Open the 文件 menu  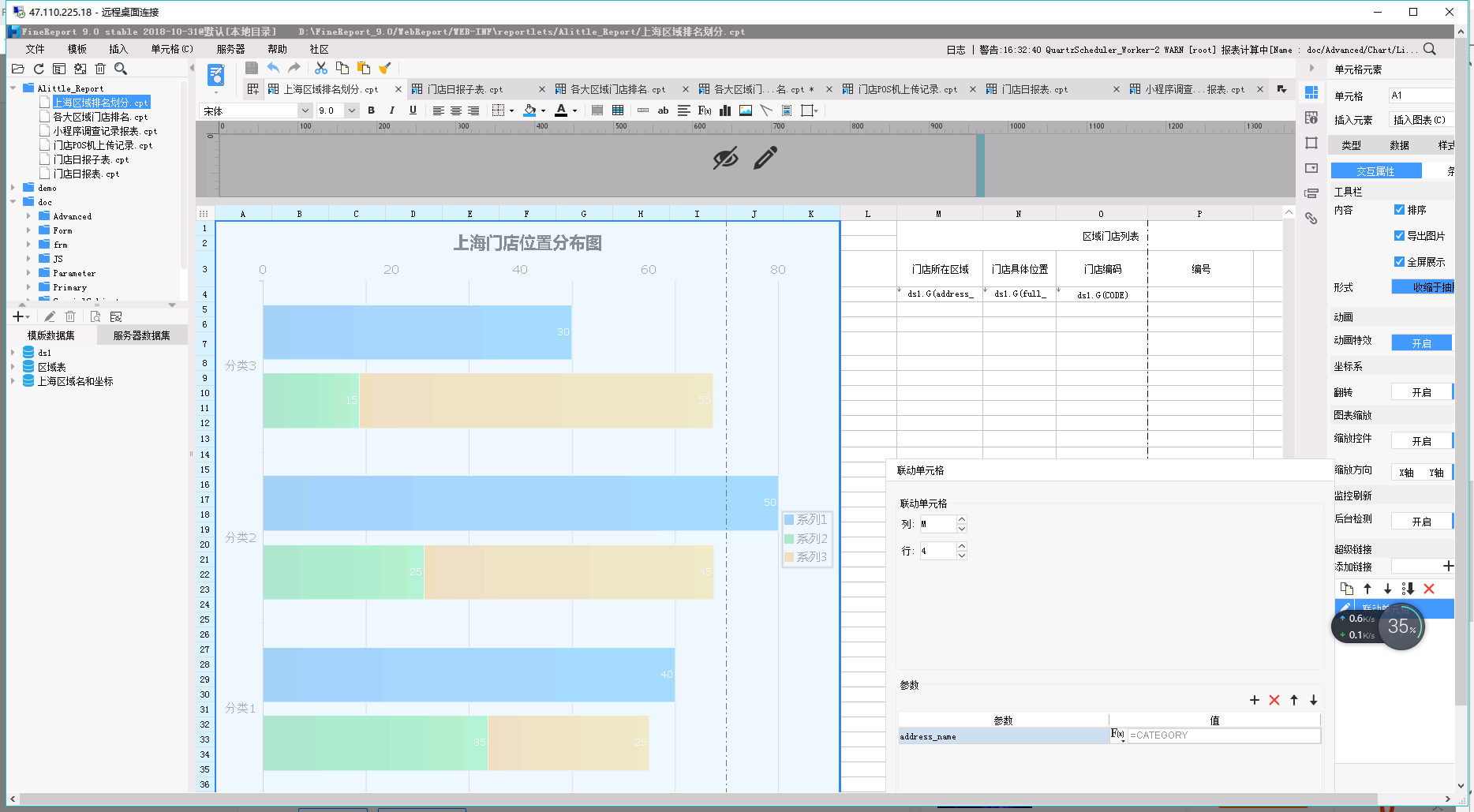click(x=35, y=49)
